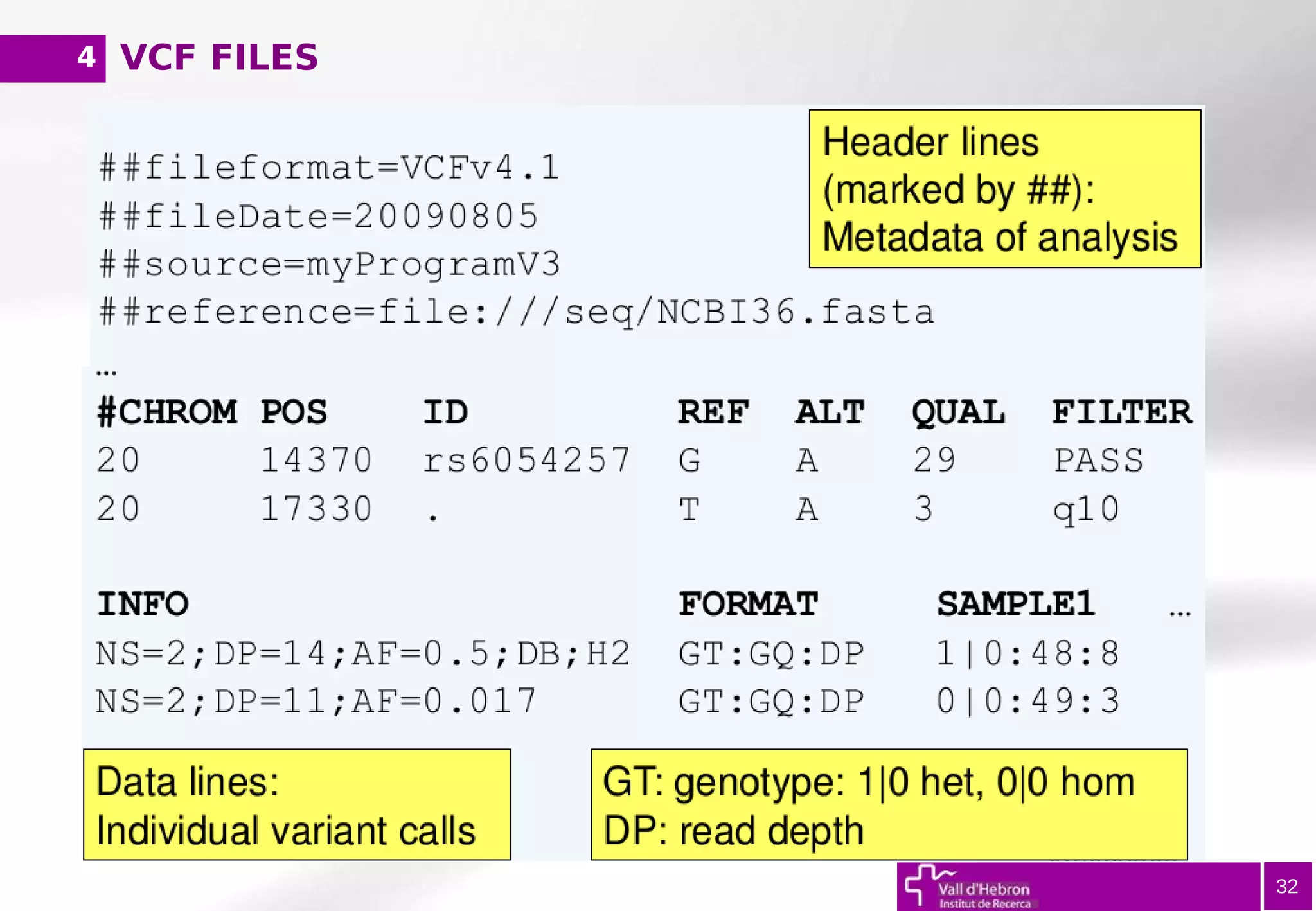Click sample value 0|0:49:3
Image resolution: width=1316 pixels, height=911 pixels.
pos(1028,701)
